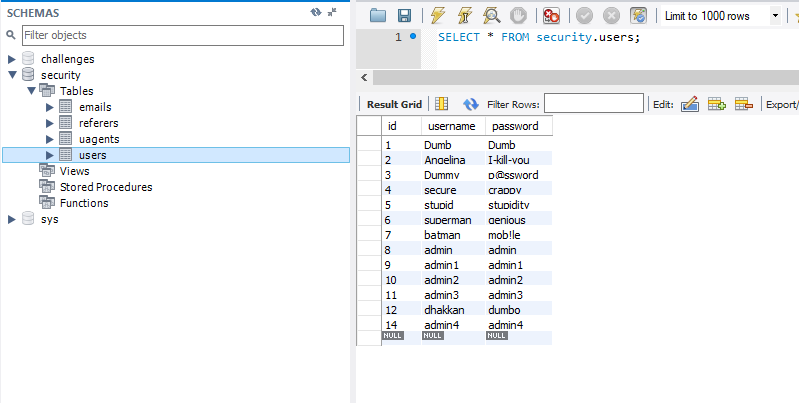Rollback the transaction with the X icon
Image resolution: width=799 pixels, height=403 pixels.
[x=611, y=16]
